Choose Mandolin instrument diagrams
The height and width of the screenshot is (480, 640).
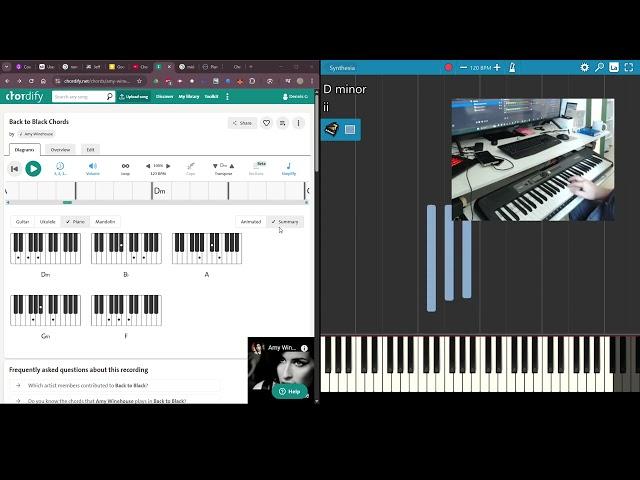click(x=105, y=222)
